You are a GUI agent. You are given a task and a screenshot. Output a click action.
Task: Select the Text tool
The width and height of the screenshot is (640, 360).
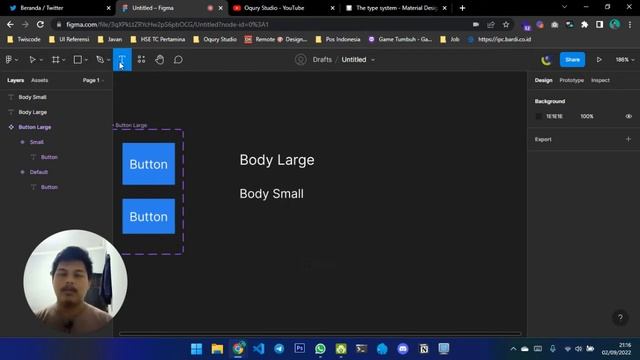[x=122, y=60]
